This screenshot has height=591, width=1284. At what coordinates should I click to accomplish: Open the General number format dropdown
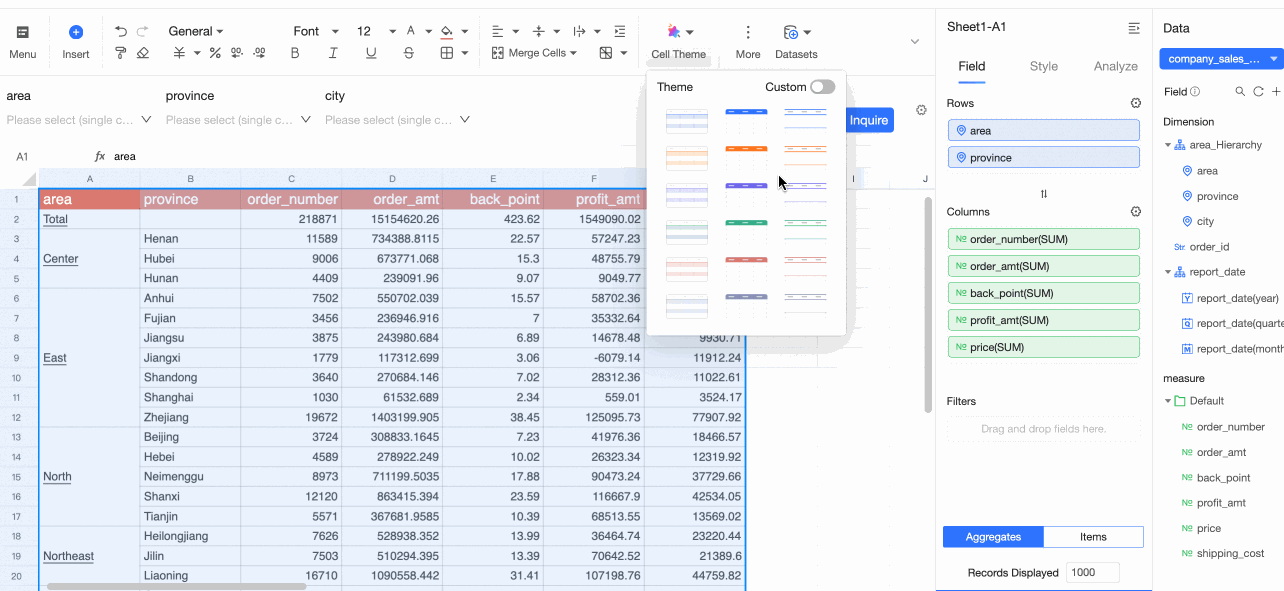tap(196, 31)
